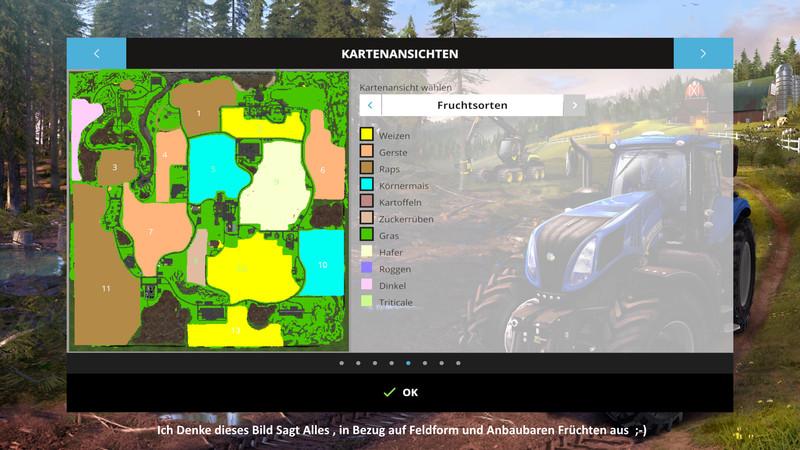
Task: Click the previous page arrow in header
Action: tap(96, 54)
